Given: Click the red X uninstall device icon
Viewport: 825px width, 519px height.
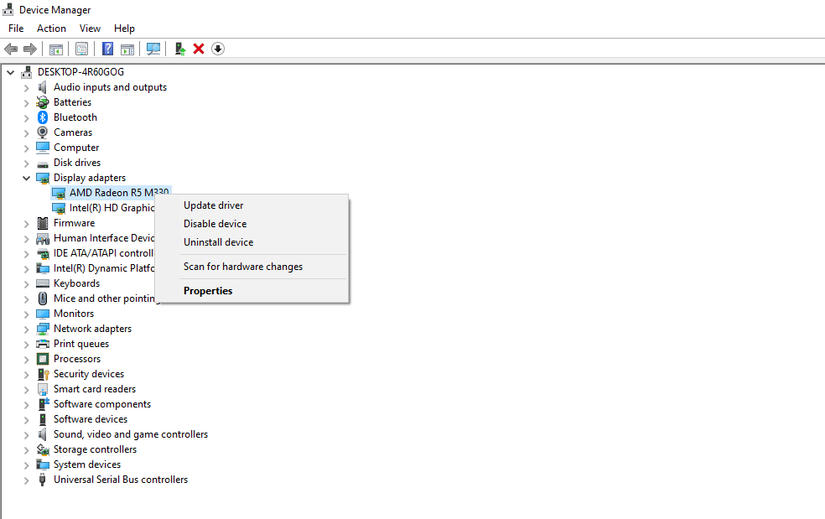Looking at the screenshot, I should (198, 49).
